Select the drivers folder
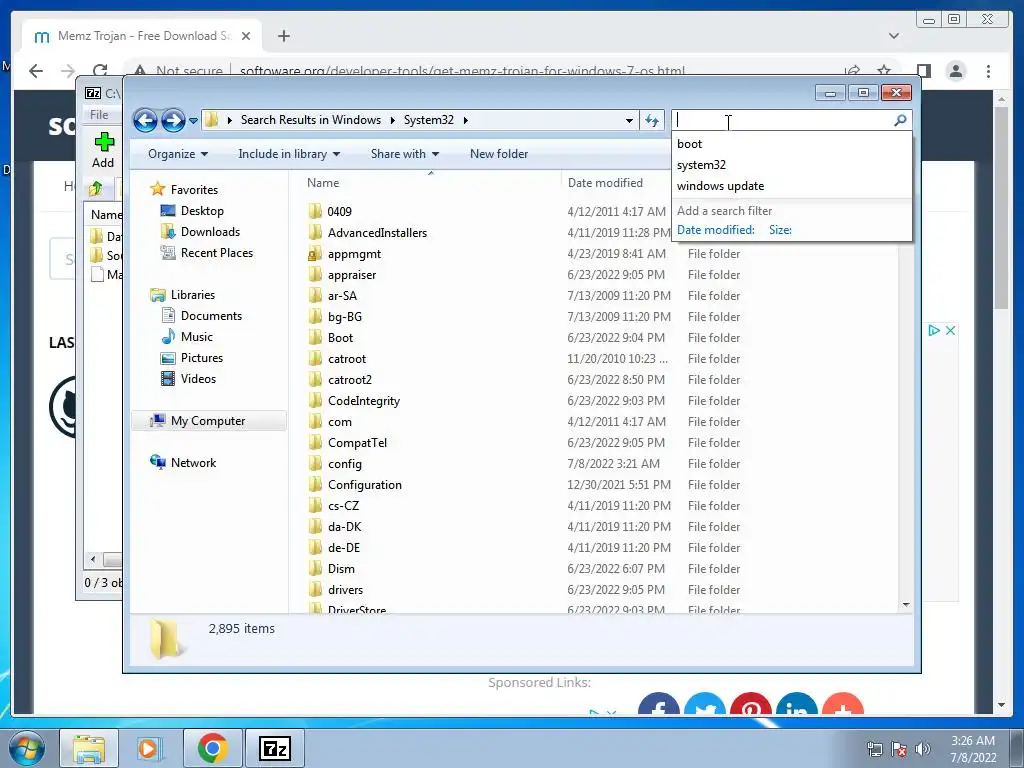 345,590
